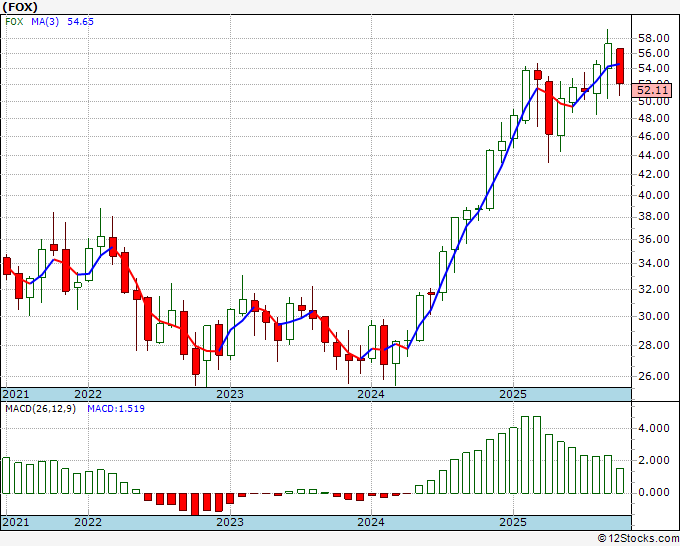Select 2023 on the price chart time axis
This screenshot has height=546, width=680.
230,394
